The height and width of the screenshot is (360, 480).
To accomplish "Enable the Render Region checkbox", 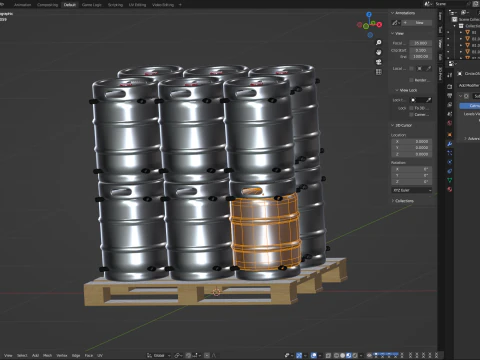I will pyautogui.click(x=411, y=80).
